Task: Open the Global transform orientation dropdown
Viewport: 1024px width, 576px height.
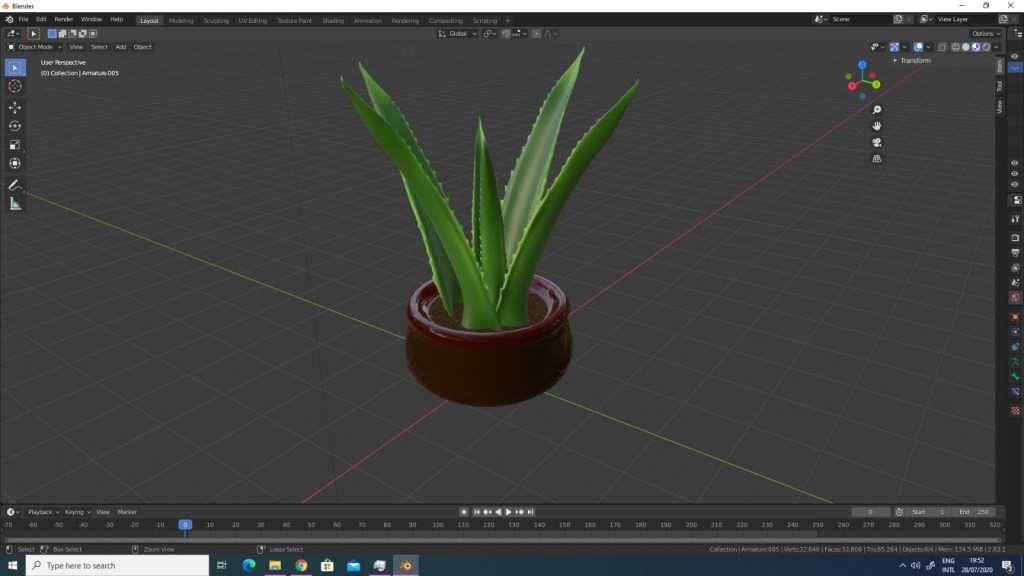Action: tap(458, 33)
